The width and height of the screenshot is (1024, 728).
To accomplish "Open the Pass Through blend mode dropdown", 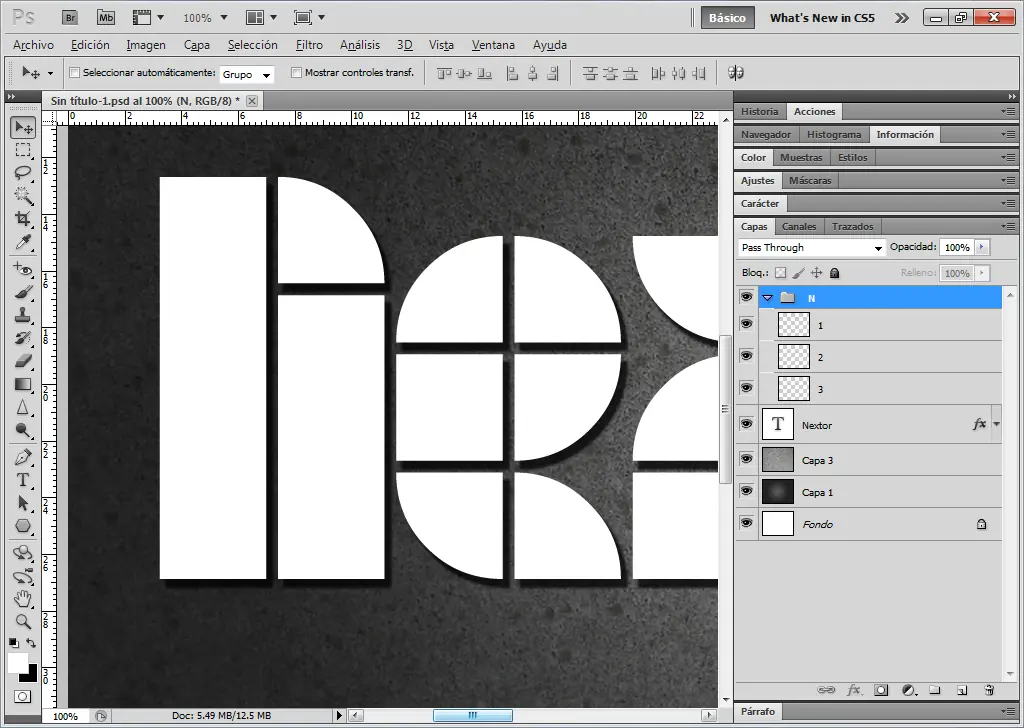I will (x=812, y=248).
